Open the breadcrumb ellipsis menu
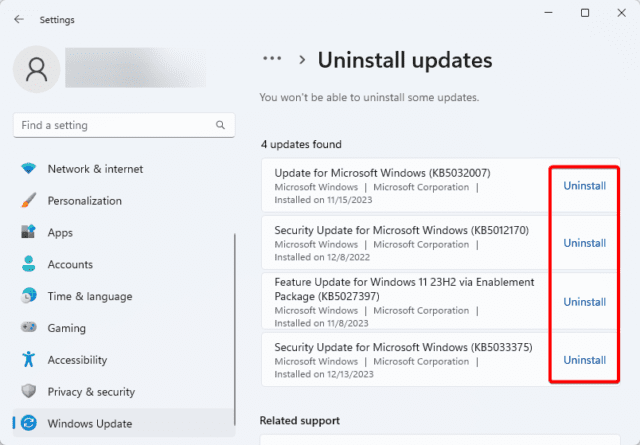Image resolution: width=640 pixels, height=445 pixels. pos(272,59)
